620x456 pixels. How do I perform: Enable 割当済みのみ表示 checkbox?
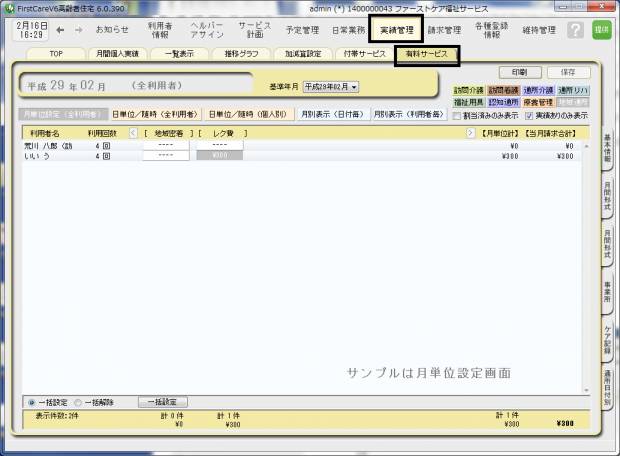click(x=457, y=115)
